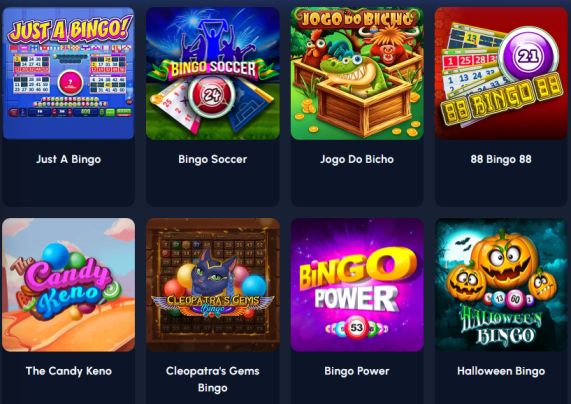Click the Bingo Power title text

[x=357, y=371]
